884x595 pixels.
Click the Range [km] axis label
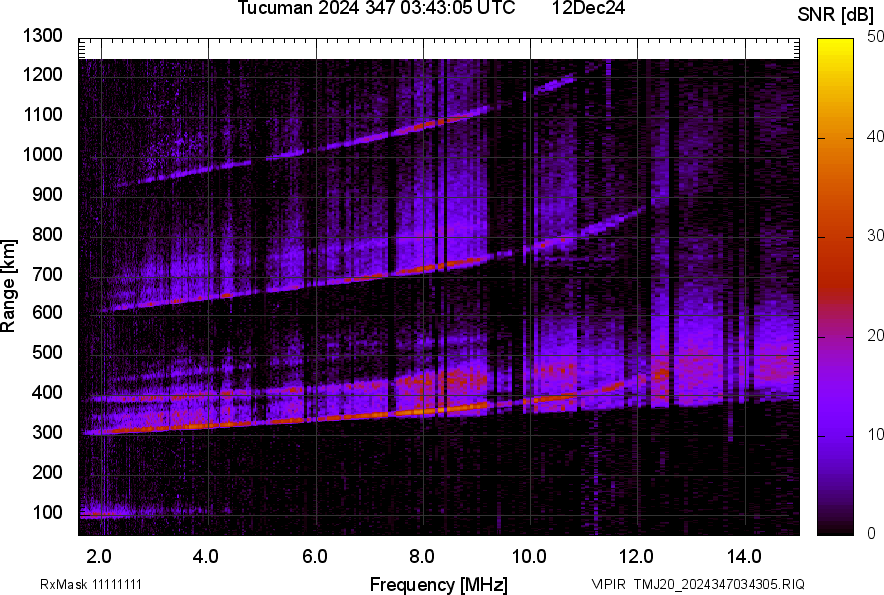click(x=9, y=286)
